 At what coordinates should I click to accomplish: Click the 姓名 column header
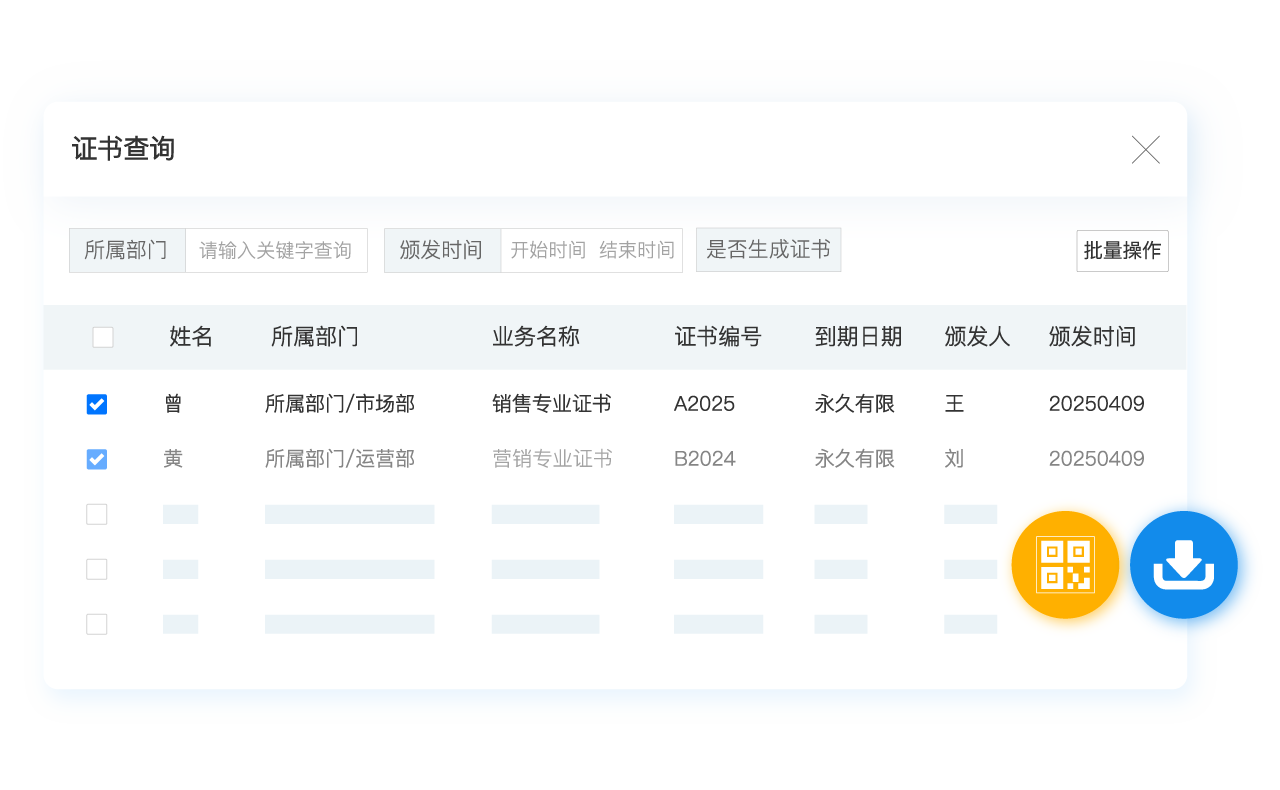point(191,337)
